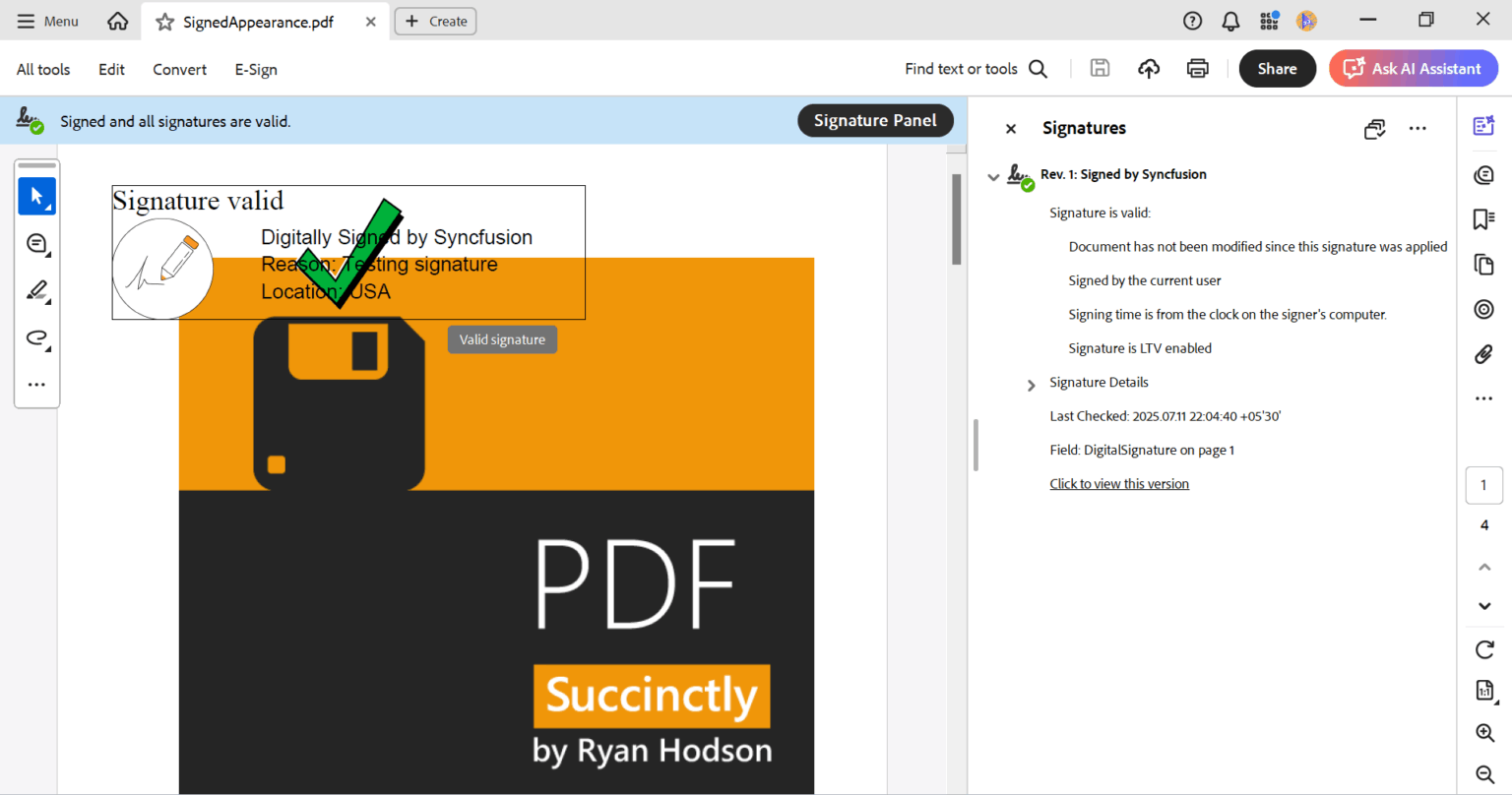Open the Attachments paperclip panel
The height and width of the screenshot is (795, 1512).
pyautogui.click(x=1483, y=354)
